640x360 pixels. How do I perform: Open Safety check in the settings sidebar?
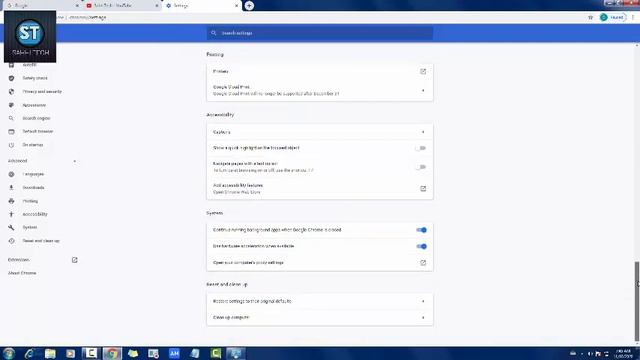click(x=35, y=78)
